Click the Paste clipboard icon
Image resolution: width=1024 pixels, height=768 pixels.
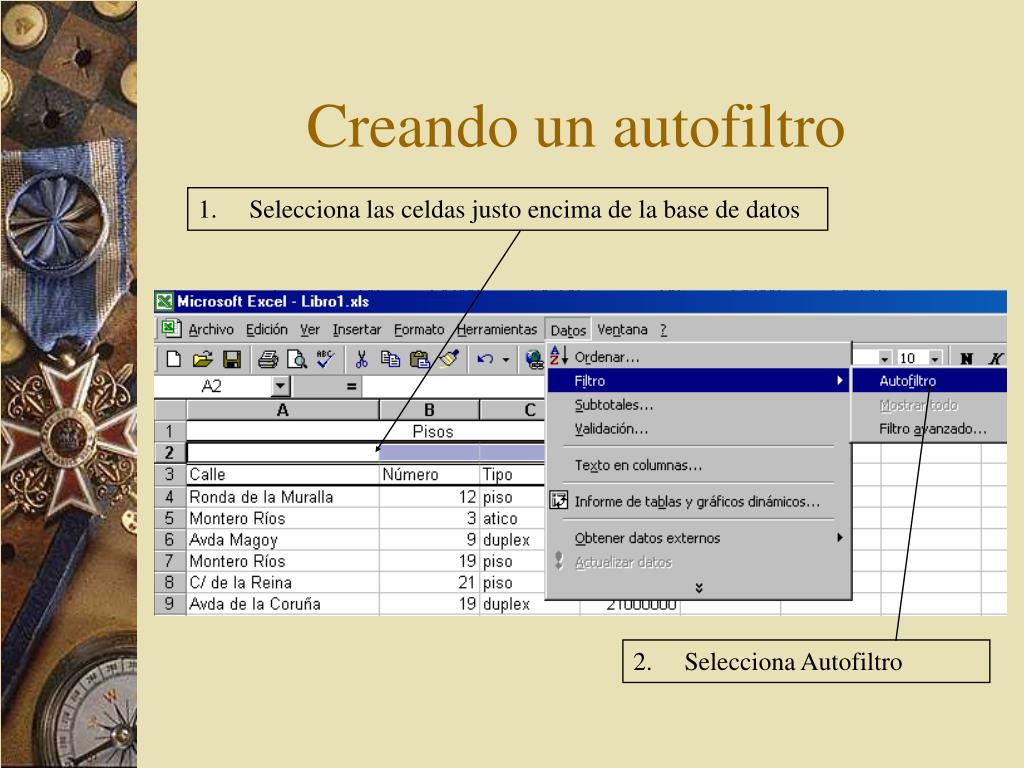click(419, 359)
